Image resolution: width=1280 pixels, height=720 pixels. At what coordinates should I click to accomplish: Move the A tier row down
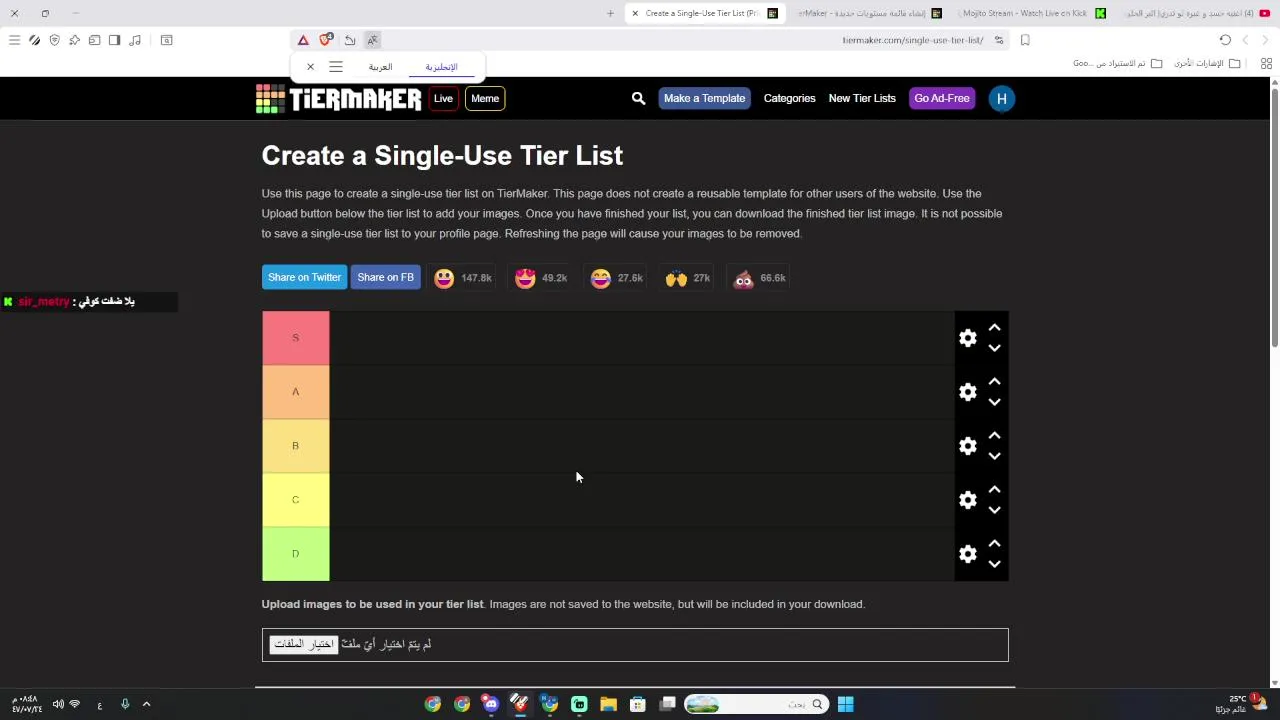coord(994,402)
